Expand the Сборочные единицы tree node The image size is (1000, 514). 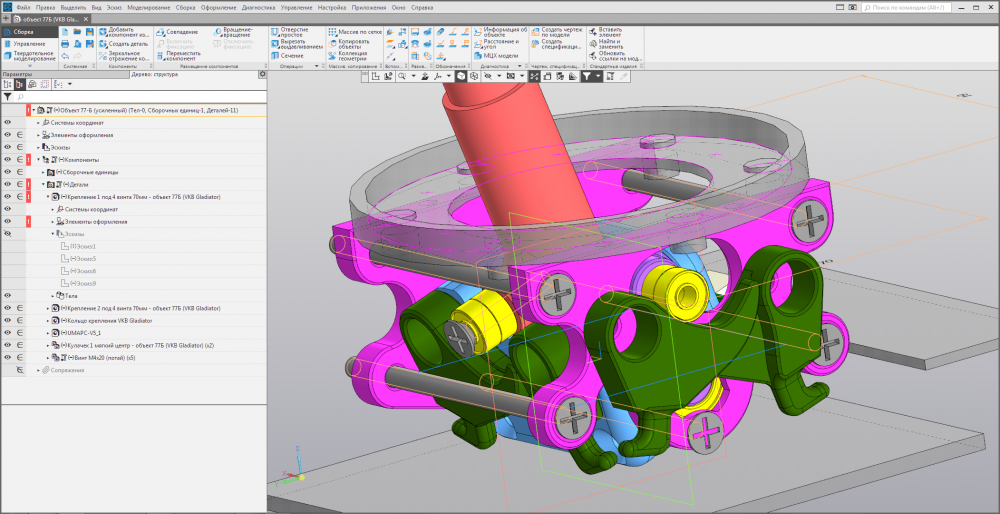[x=45, y=172]
